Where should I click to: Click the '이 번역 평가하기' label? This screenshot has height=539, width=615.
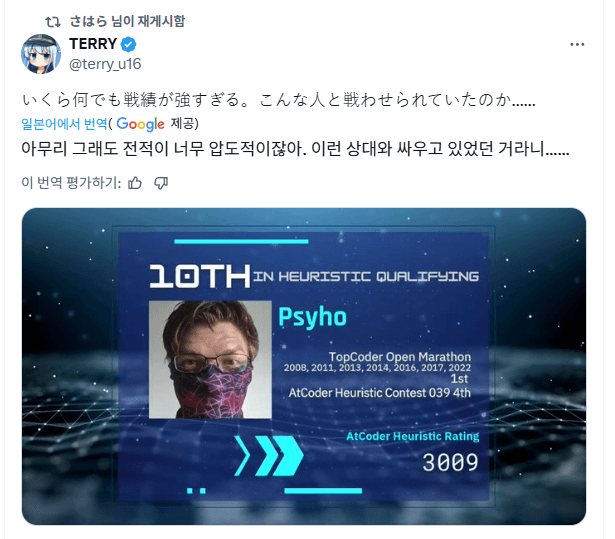click(x=71, y=182)
